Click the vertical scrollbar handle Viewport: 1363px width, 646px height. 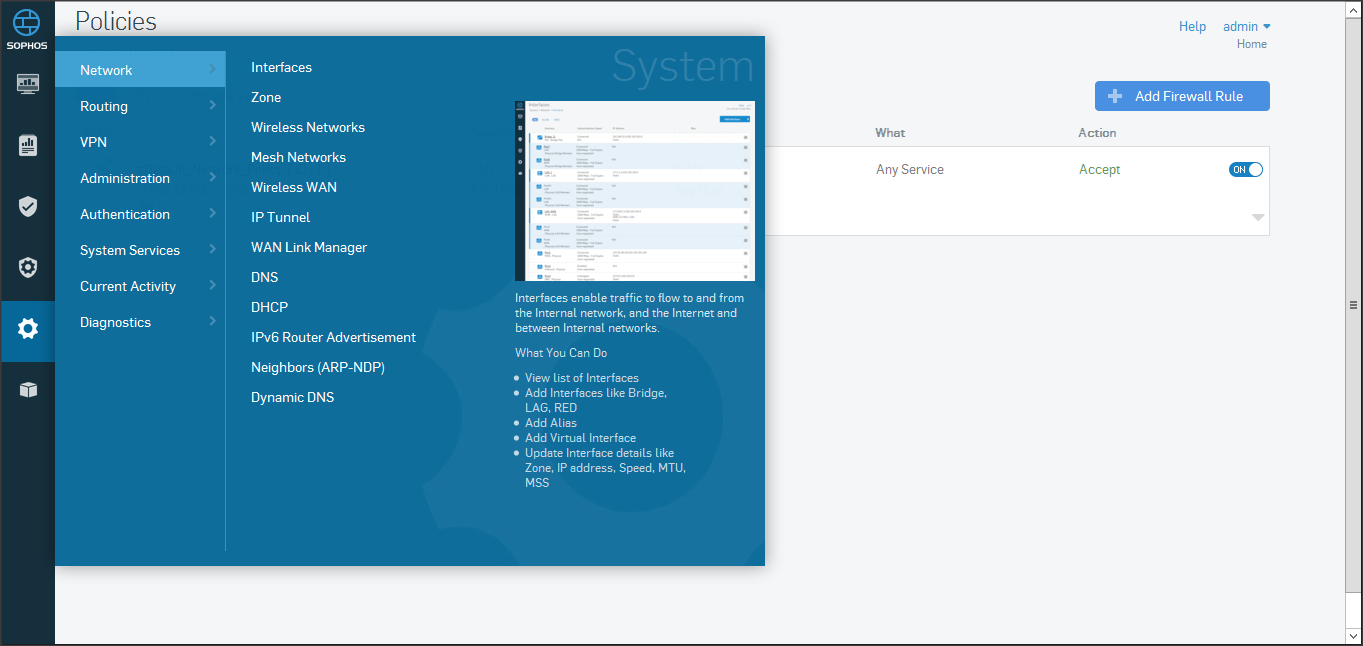(x=1353, y=305)
